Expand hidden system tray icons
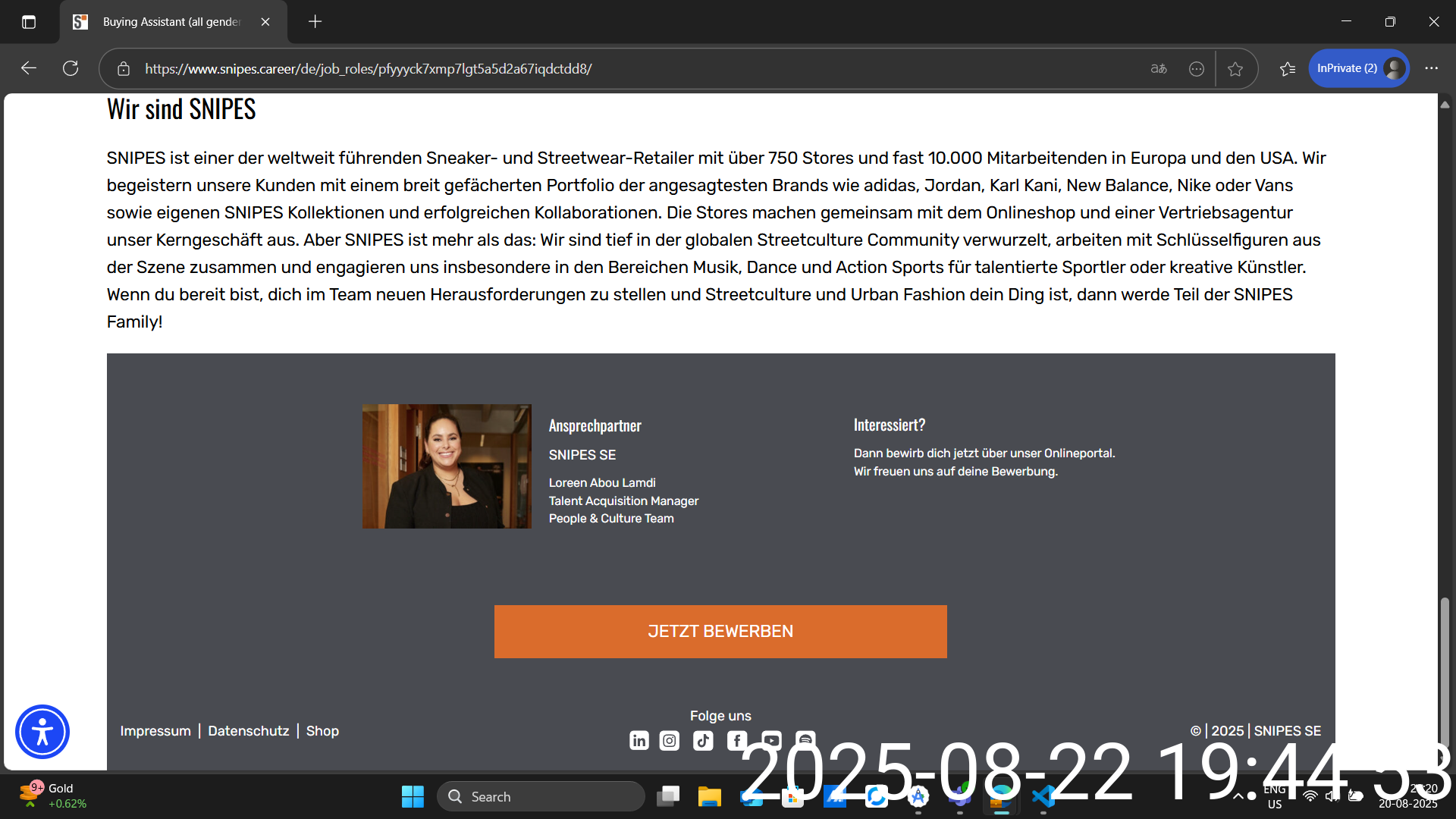The width and height of the screenshot is (1456, 819). 1238,796
